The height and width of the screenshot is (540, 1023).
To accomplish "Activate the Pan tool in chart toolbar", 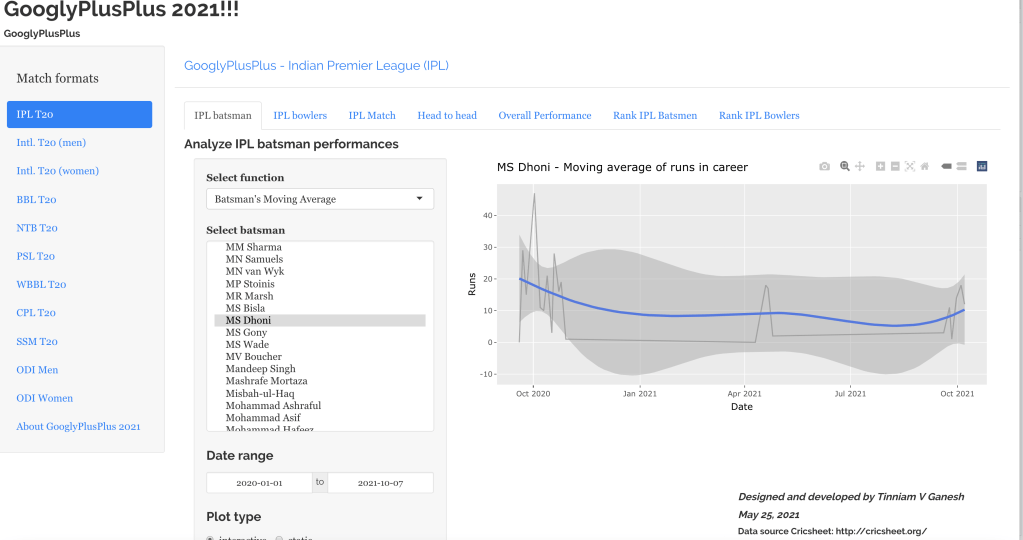I will [x=859, y=166].
